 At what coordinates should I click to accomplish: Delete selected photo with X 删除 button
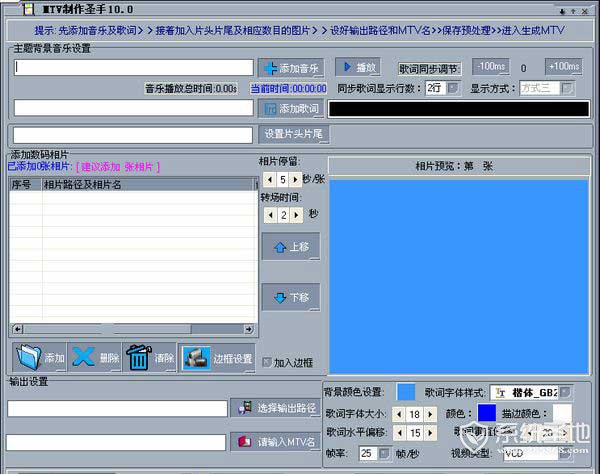pos(95,358)
